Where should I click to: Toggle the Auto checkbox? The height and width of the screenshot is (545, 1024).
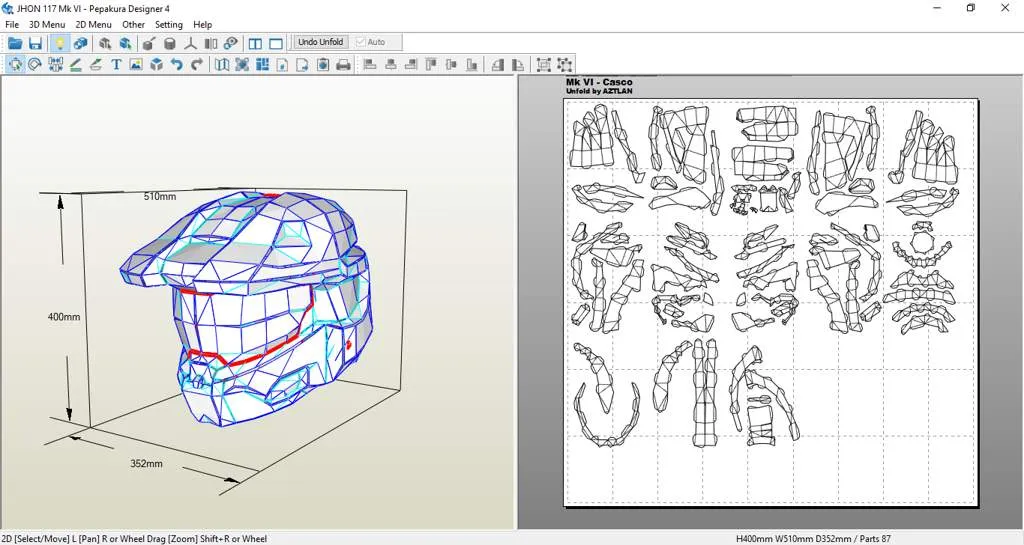click(361, 42)
